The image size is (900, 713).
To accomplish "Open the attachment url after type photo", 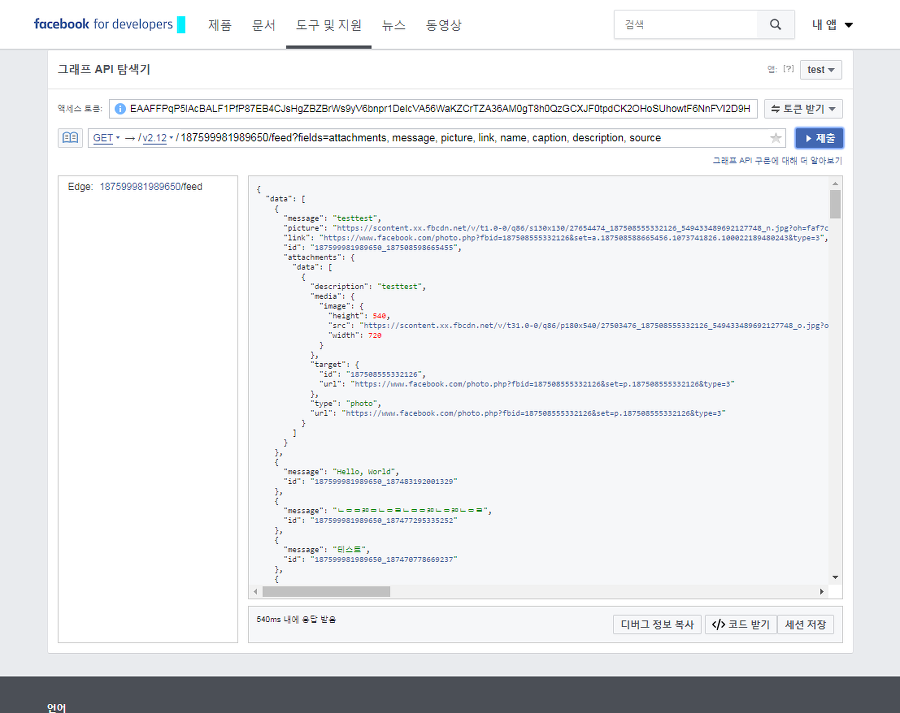I will click(533, 413).
